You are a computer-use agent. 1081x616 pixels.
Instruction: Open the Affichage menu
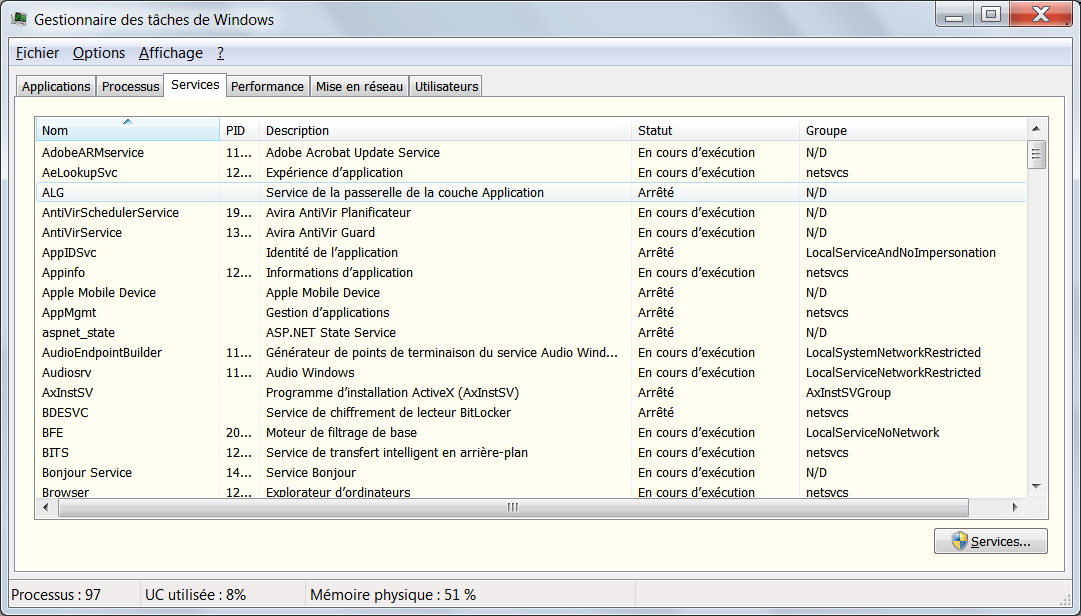pos(171,53)
